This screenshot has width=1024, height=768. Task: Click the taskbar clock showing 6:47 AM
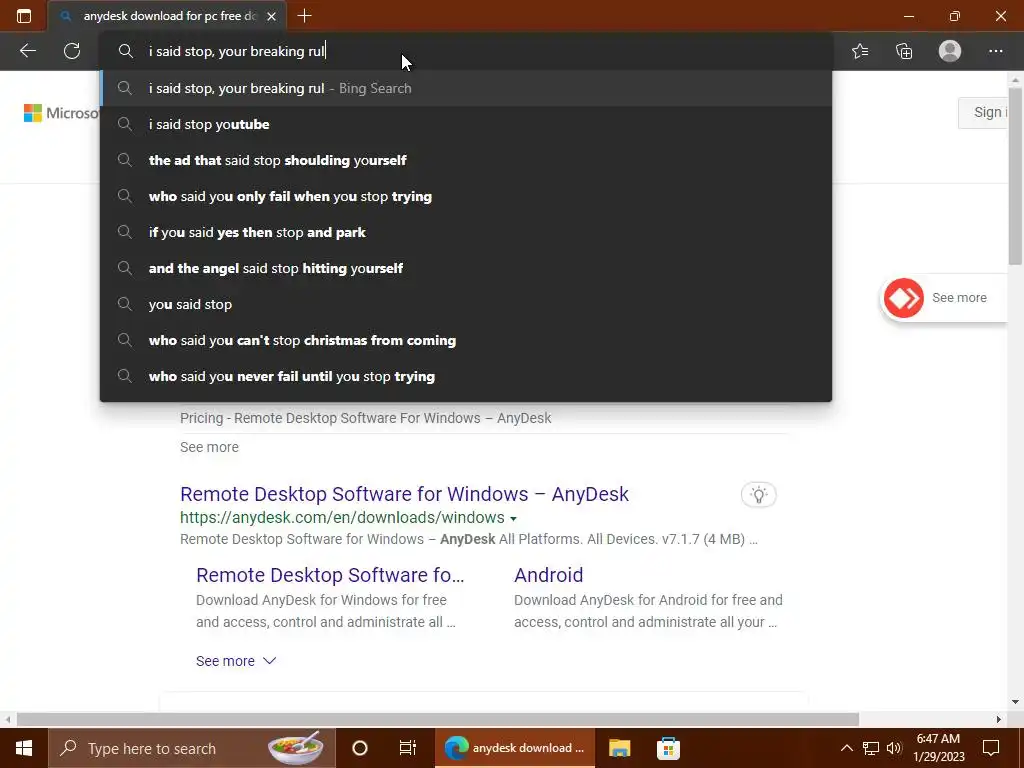pos(938,748)
